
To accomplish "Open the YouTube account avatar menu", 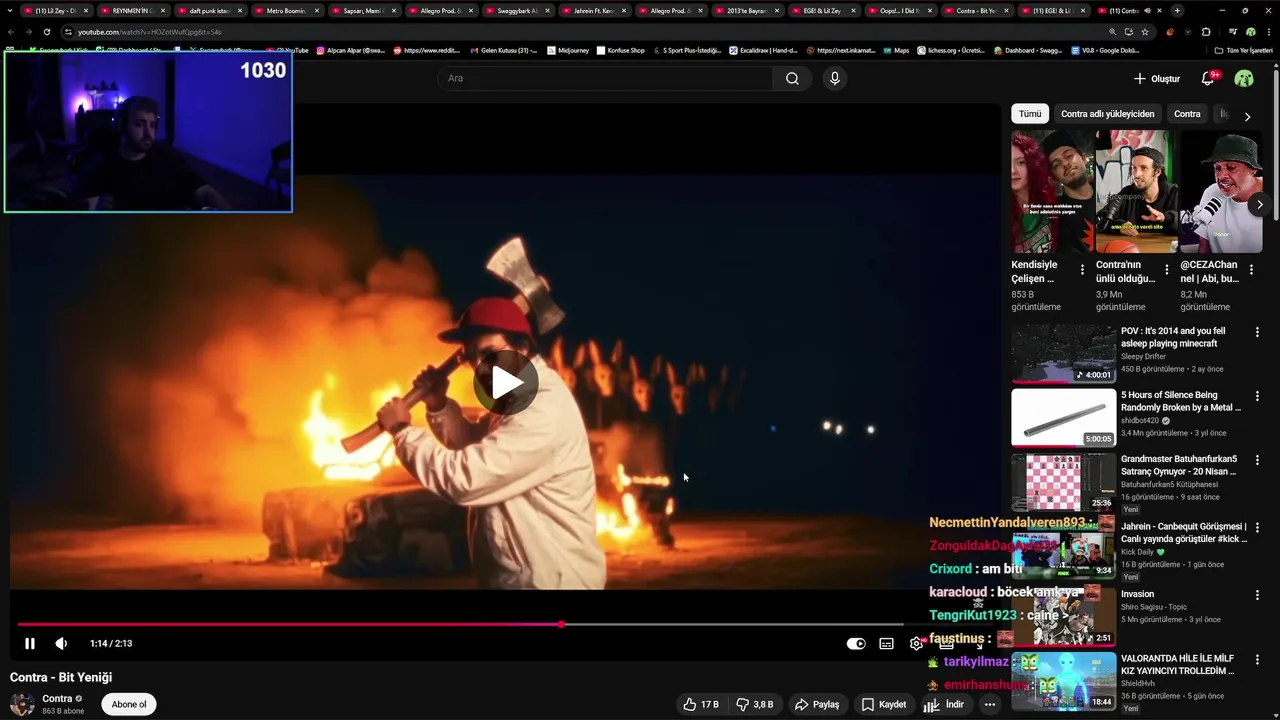I will pos(1244,78).
